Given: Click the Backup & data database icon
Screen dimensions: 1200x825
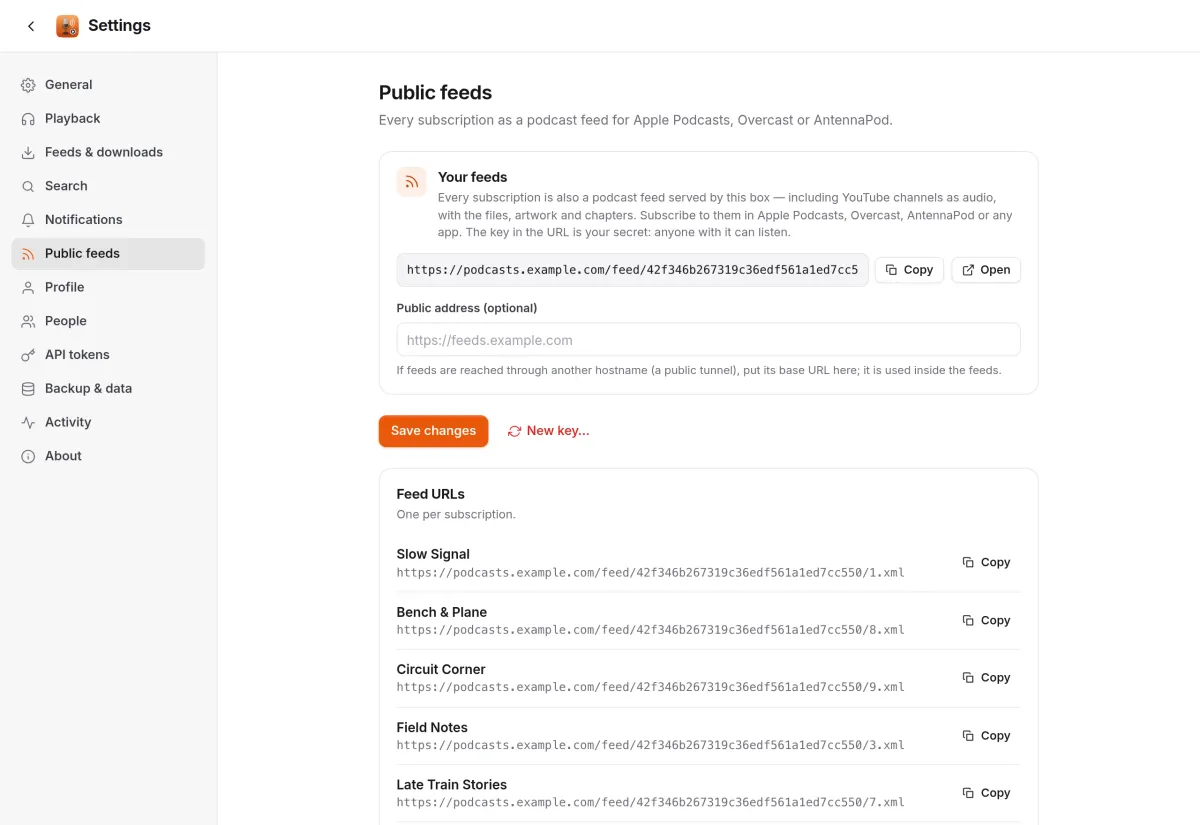Looking at the screenshot, I should point(28,389).
